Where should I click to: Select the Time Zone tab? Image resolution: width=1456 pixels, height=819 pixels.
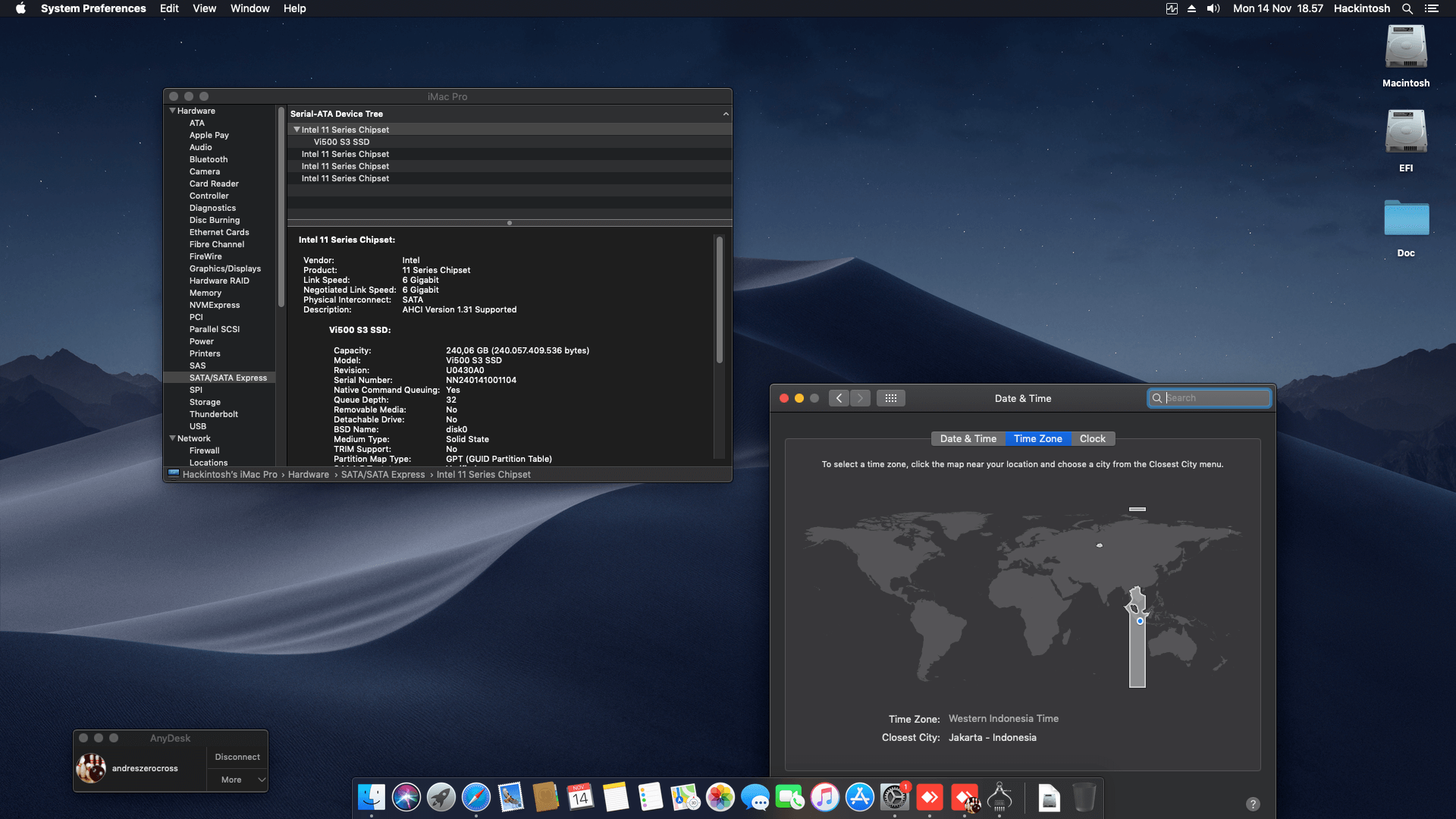(1037, 438)
